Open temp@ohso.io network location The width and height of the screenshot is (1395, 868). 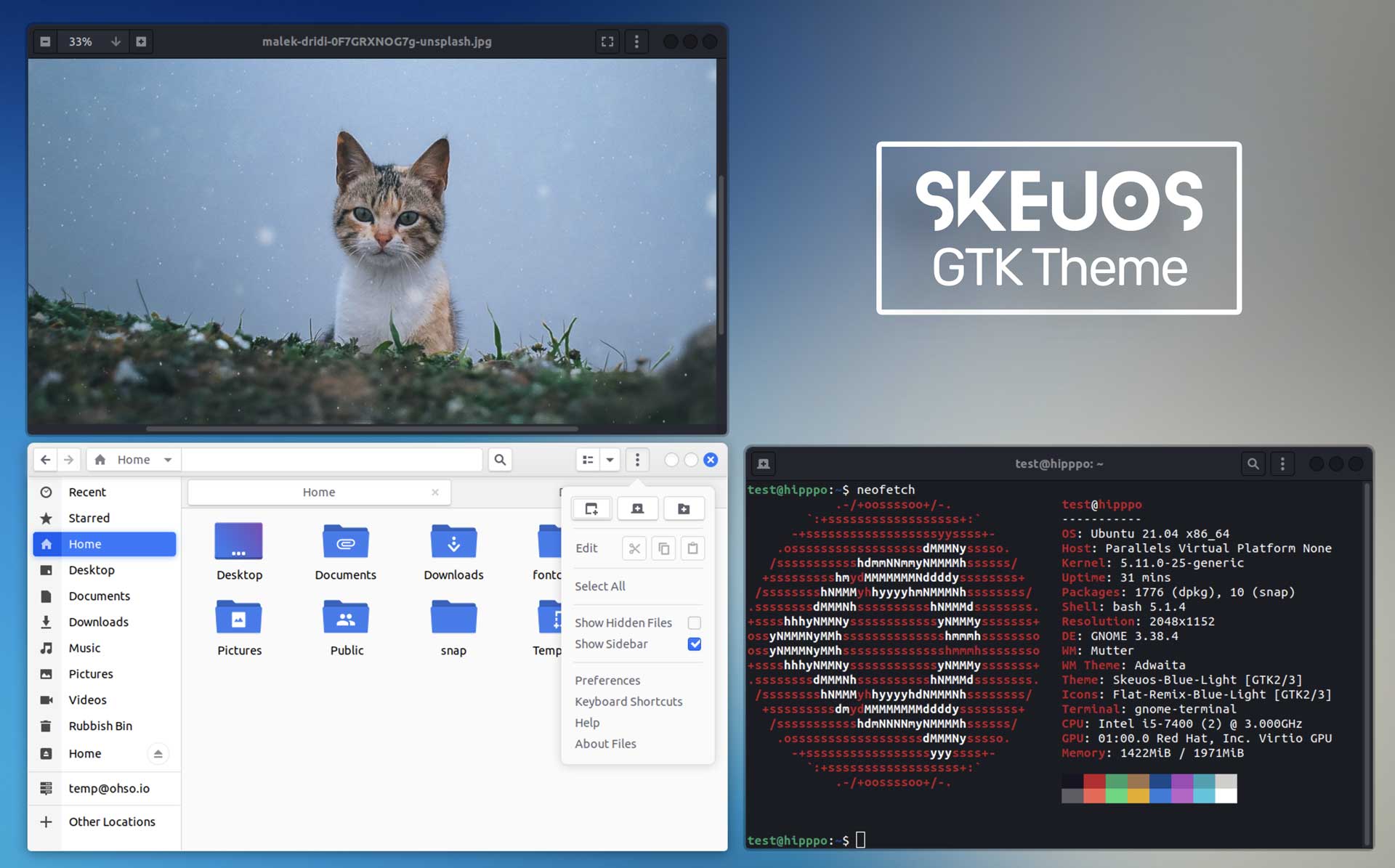click(105, 788)
